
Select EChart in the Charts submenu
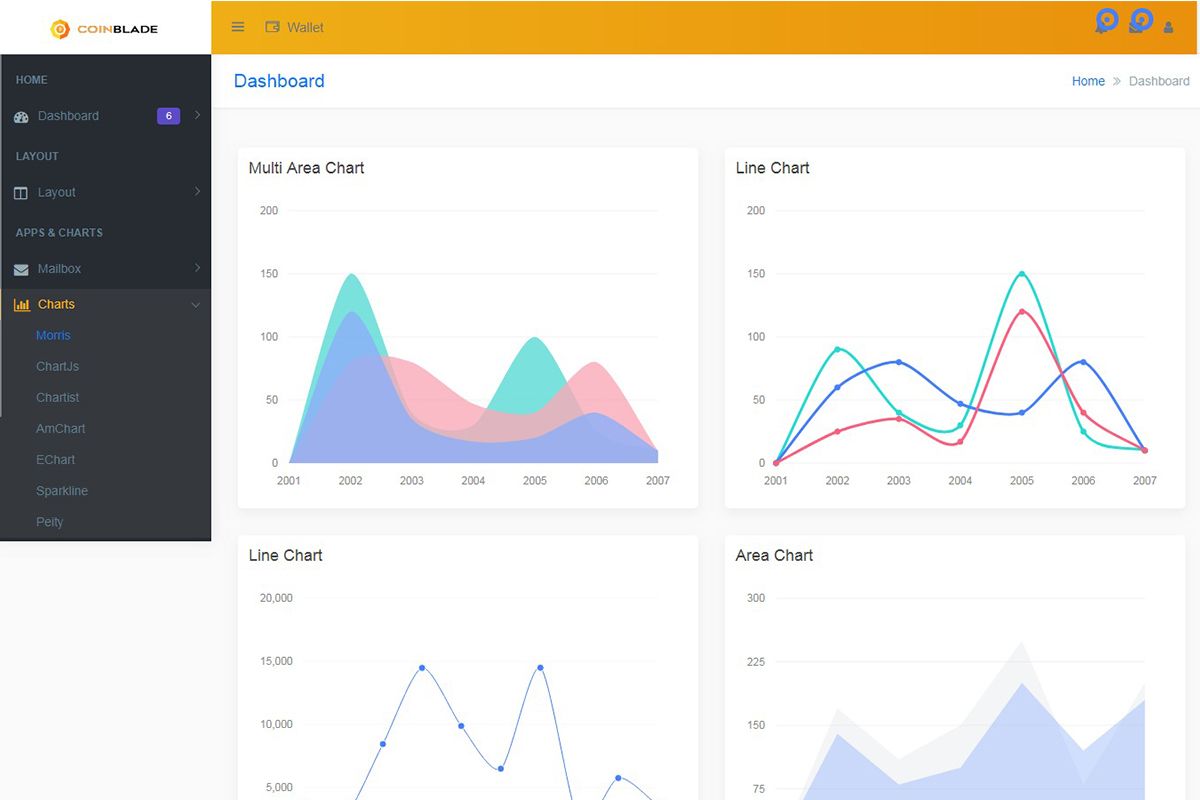point(56,459)
